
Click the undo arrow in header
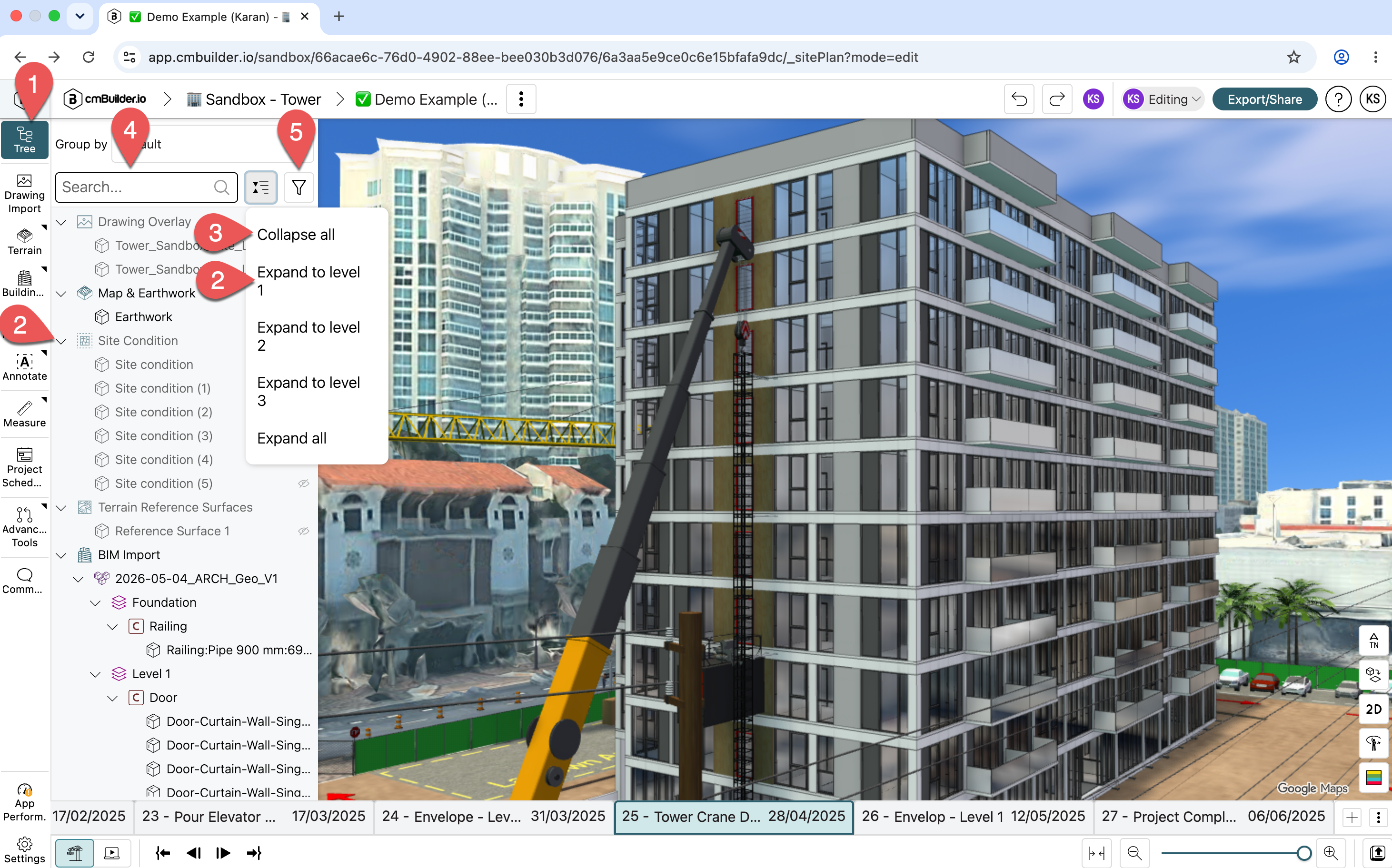[1019, 99]
